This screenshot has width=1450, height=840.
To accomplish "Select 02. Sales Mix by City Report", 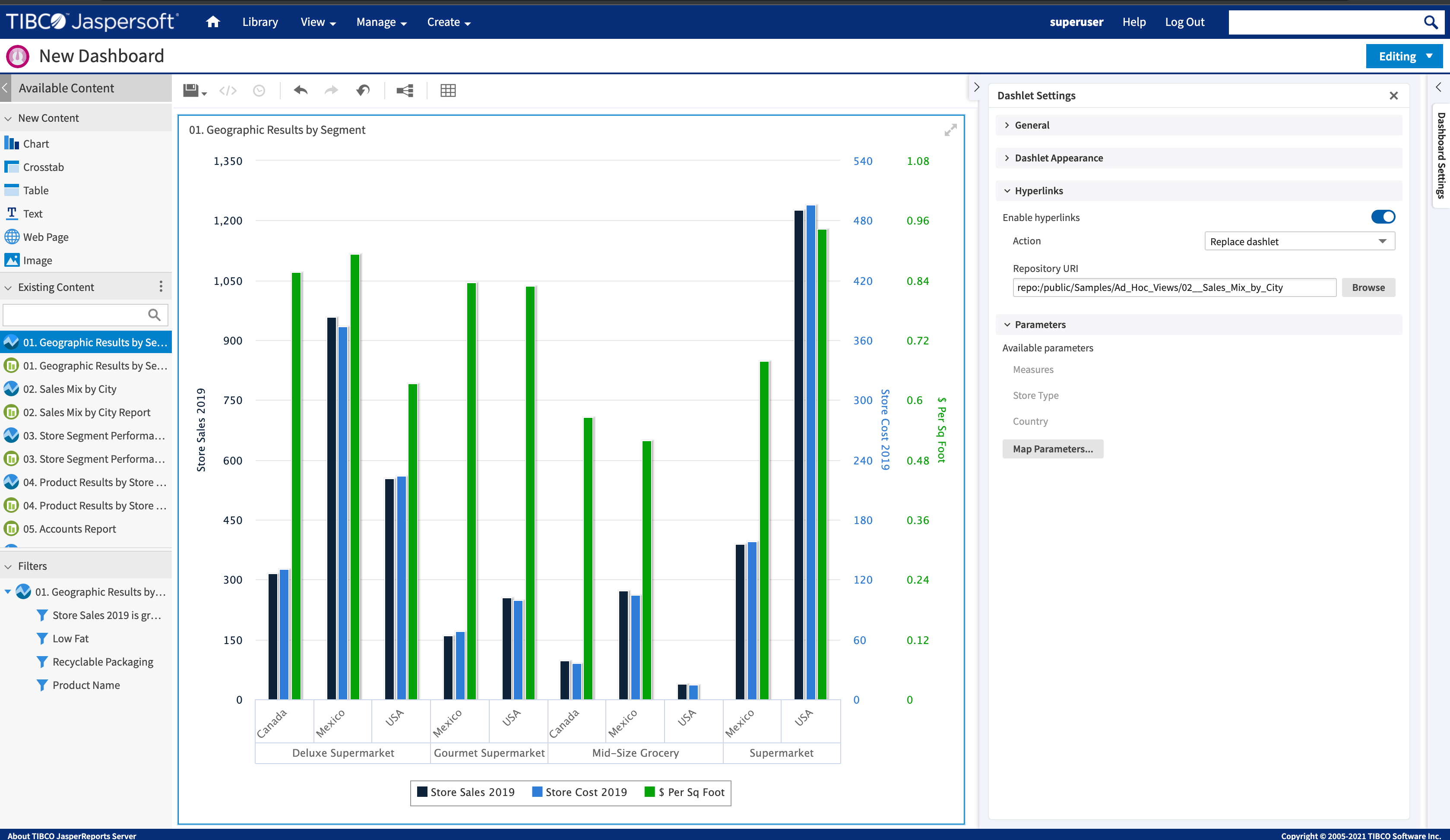I will point(86,412).
